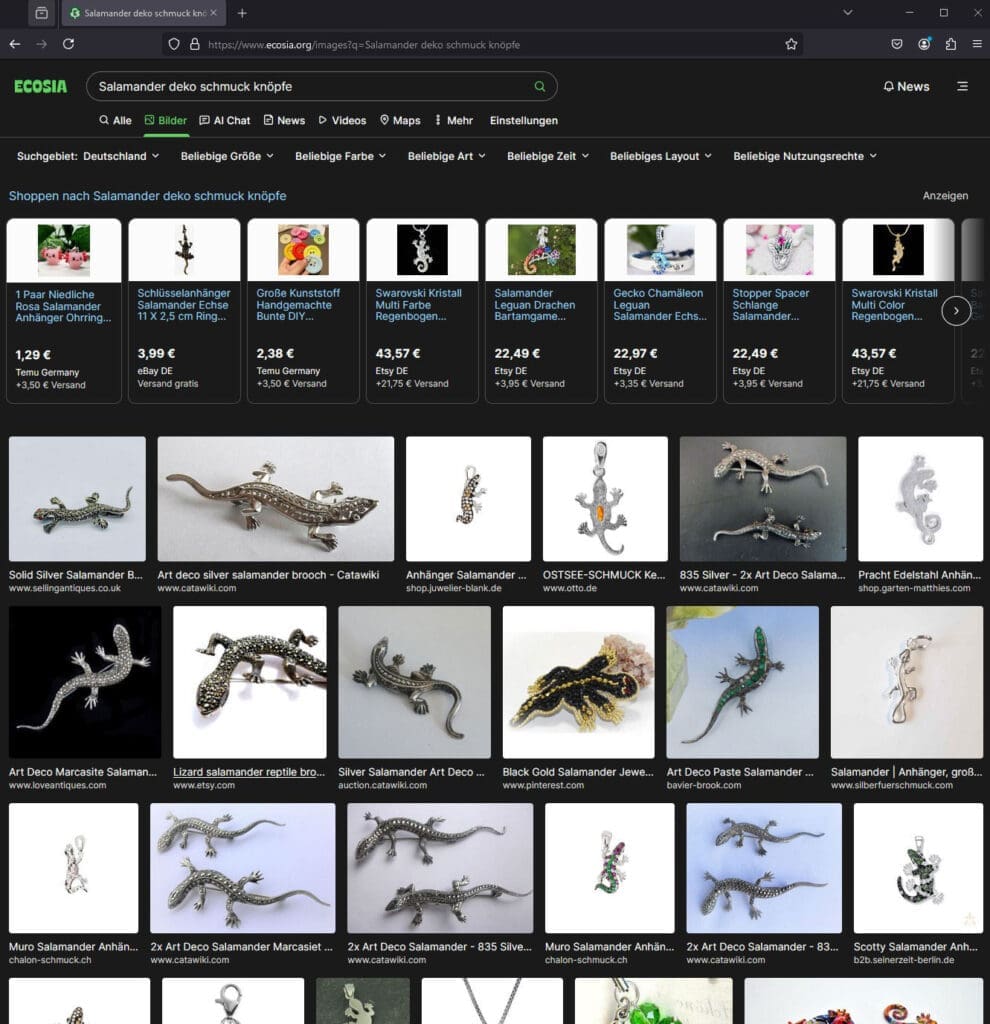Open the Rosa Salamander Anhänger Ohrring product
This screenshot has width=990, height=1024.
pos(64,311)
